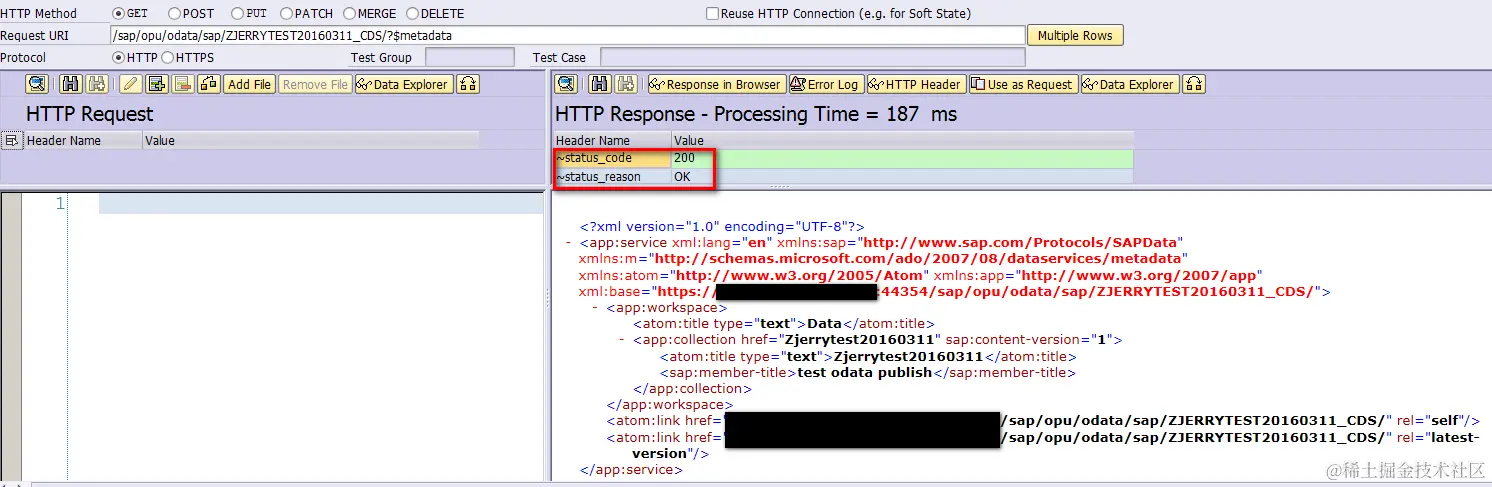Viewport: 1492px width, 487px height.
Task: Click the xml version declaration line
Action: (722, 227)
